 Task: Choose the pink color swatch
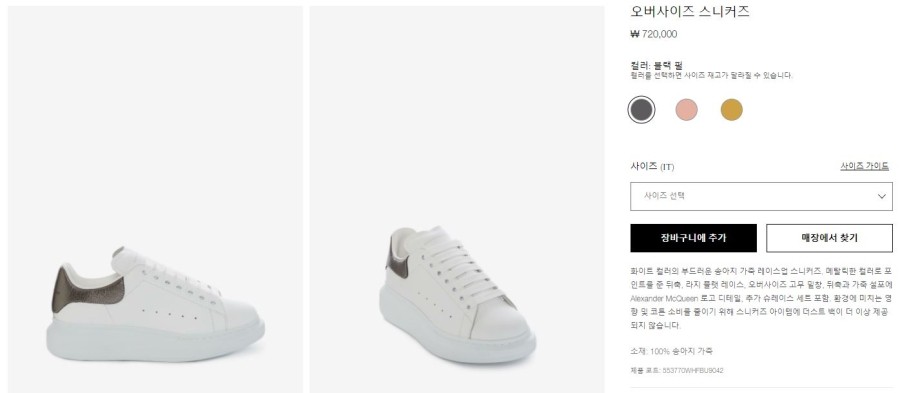click(686, 110)
